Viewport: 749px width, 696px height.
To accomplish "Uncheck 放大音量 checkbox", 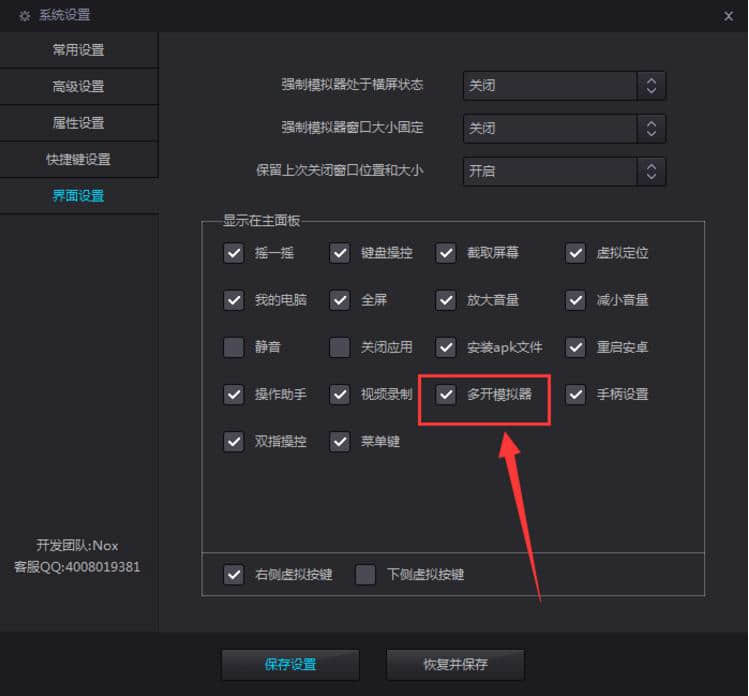I will pos(446,300).
